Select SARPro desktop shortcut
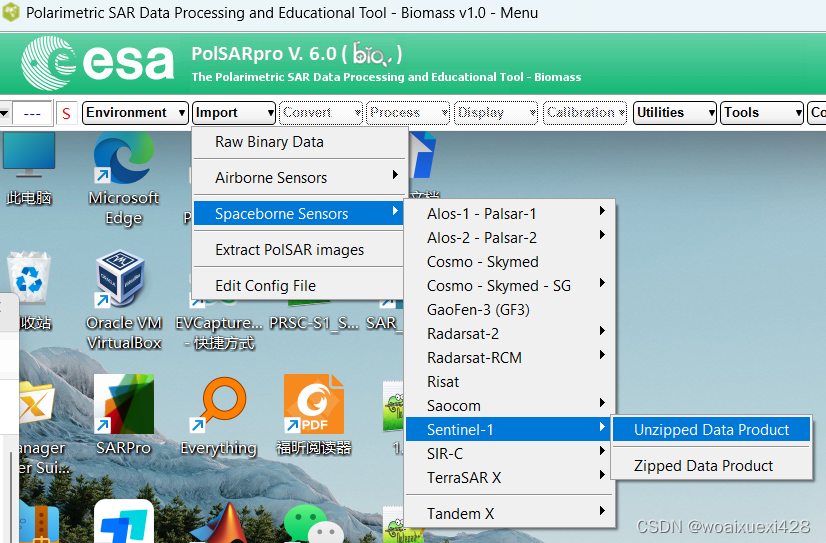 (x=124, y=415)
